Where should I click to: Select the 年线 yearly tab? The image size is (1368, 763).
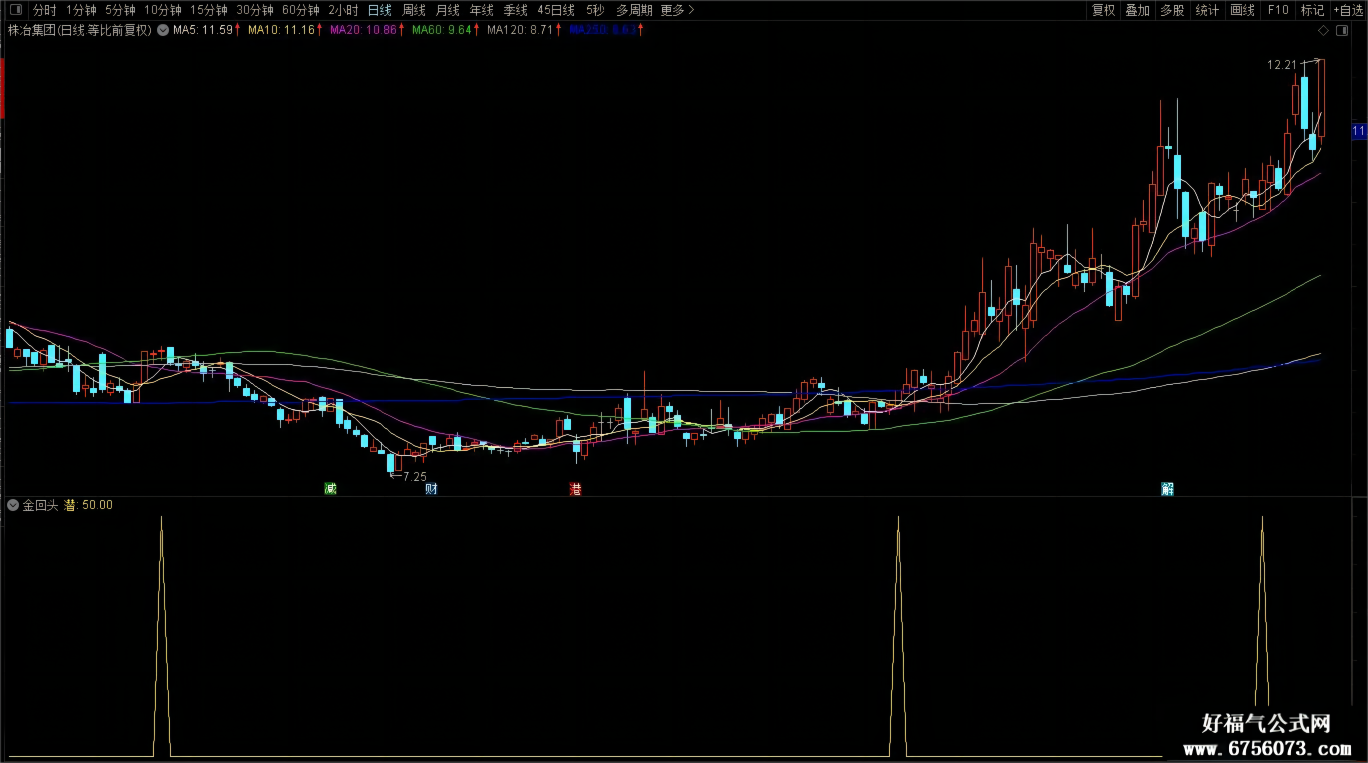(482, 10)
